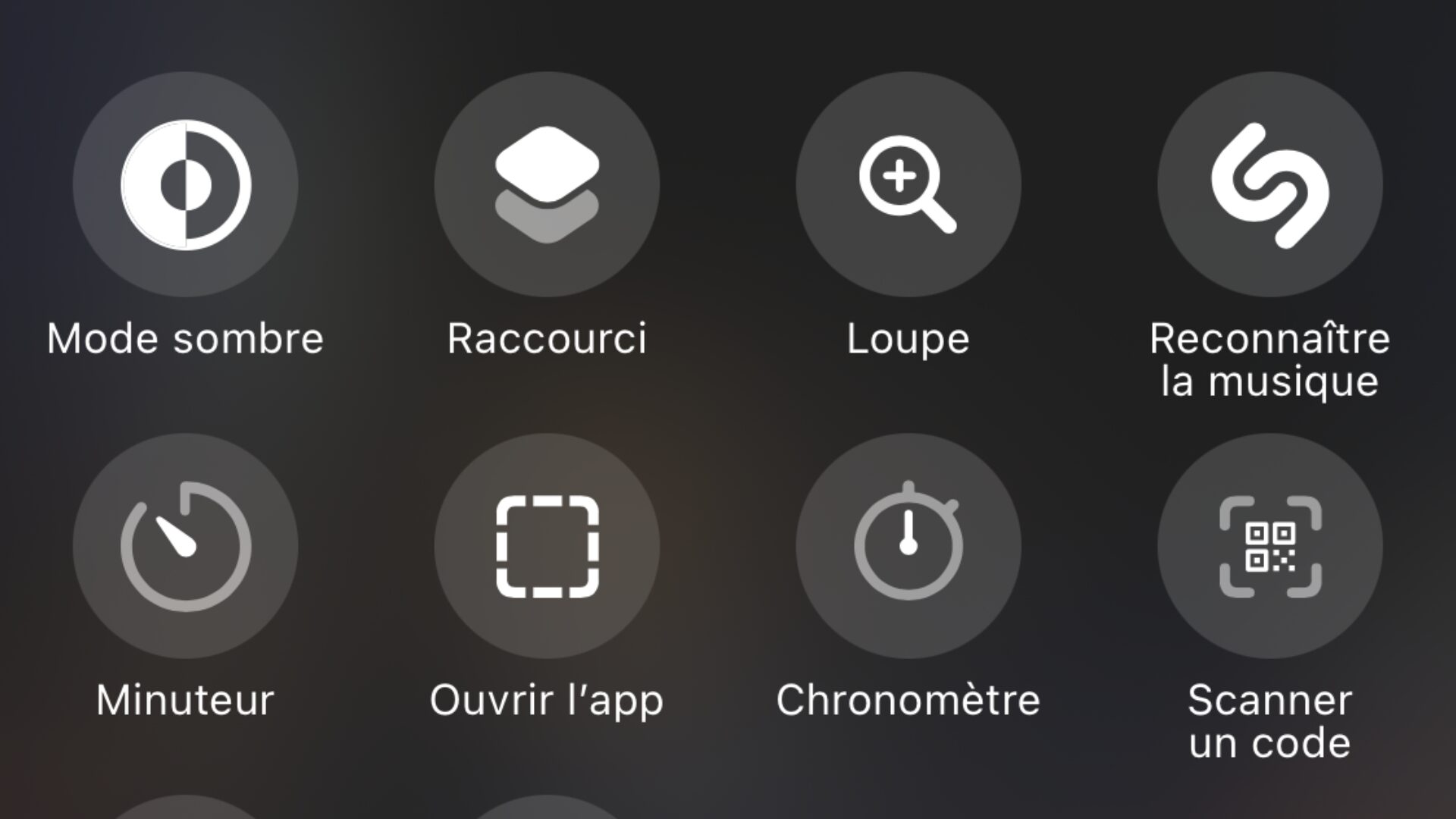Open the QR code scanner icon

pyautogui.click(x=1270, y=546)
